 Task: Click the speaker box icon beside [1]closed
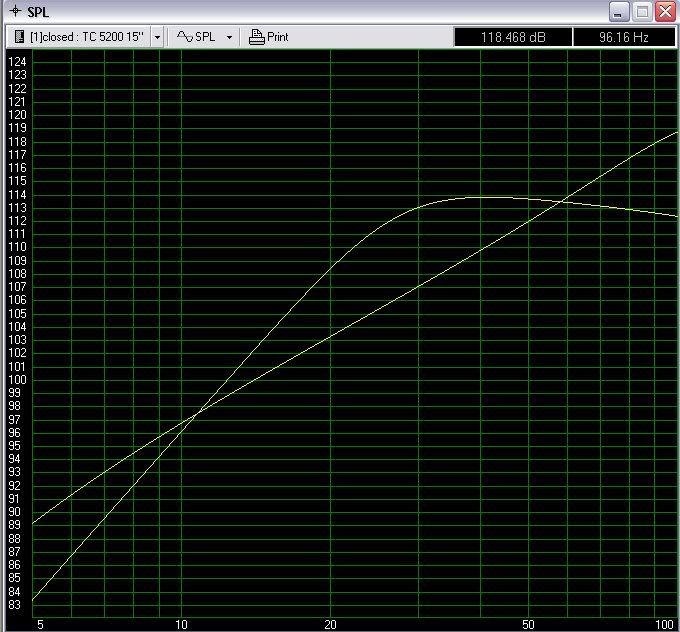[x=19, y=37]
